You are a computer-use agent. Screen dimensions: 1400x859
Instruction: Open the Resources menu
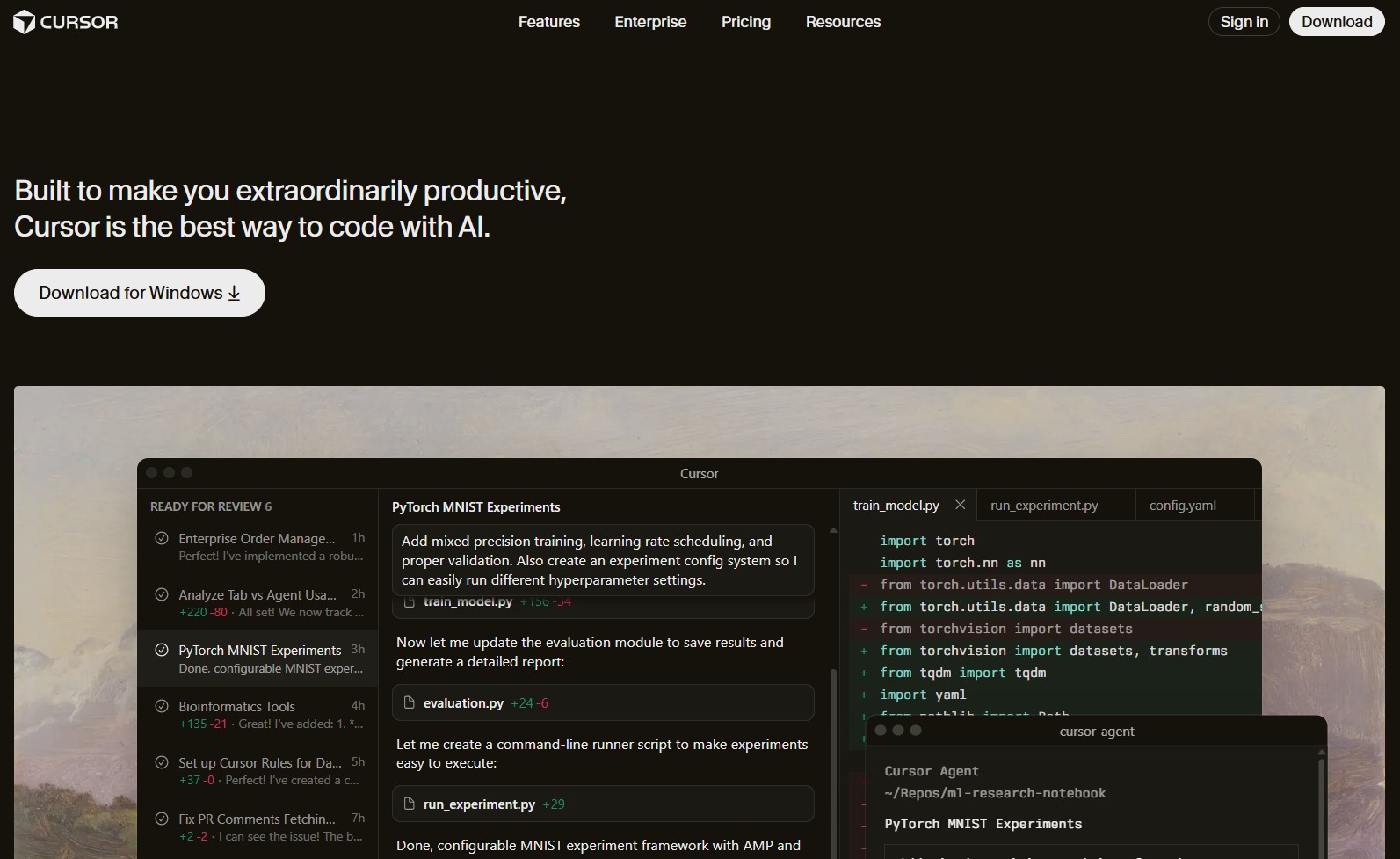tap(843, 22)
